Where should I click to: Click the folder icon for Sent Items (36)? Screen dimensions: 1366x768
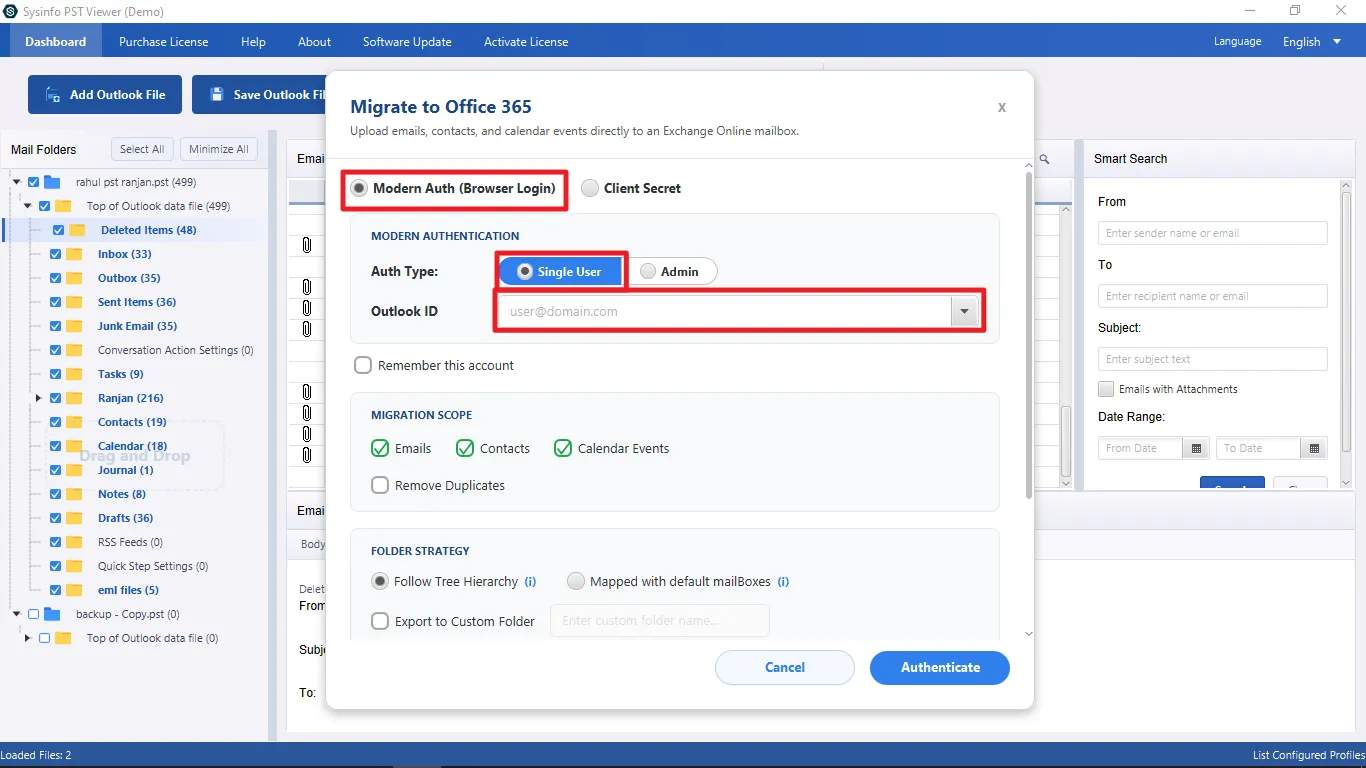[x=74, y=302]
